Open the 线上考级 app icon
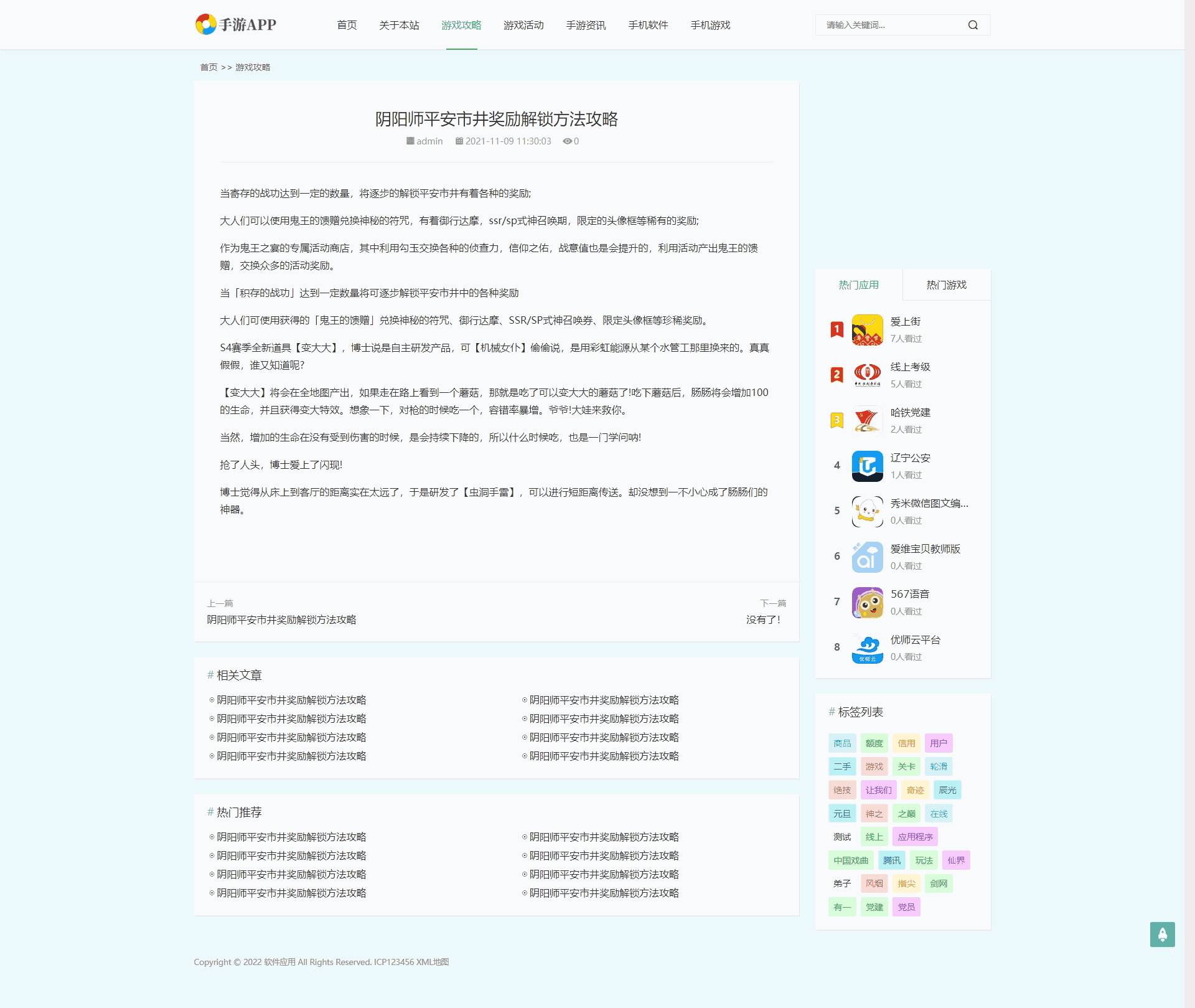Image resolution: width=1195 pixels, height=1008 pixels. (x=866, y=375)
